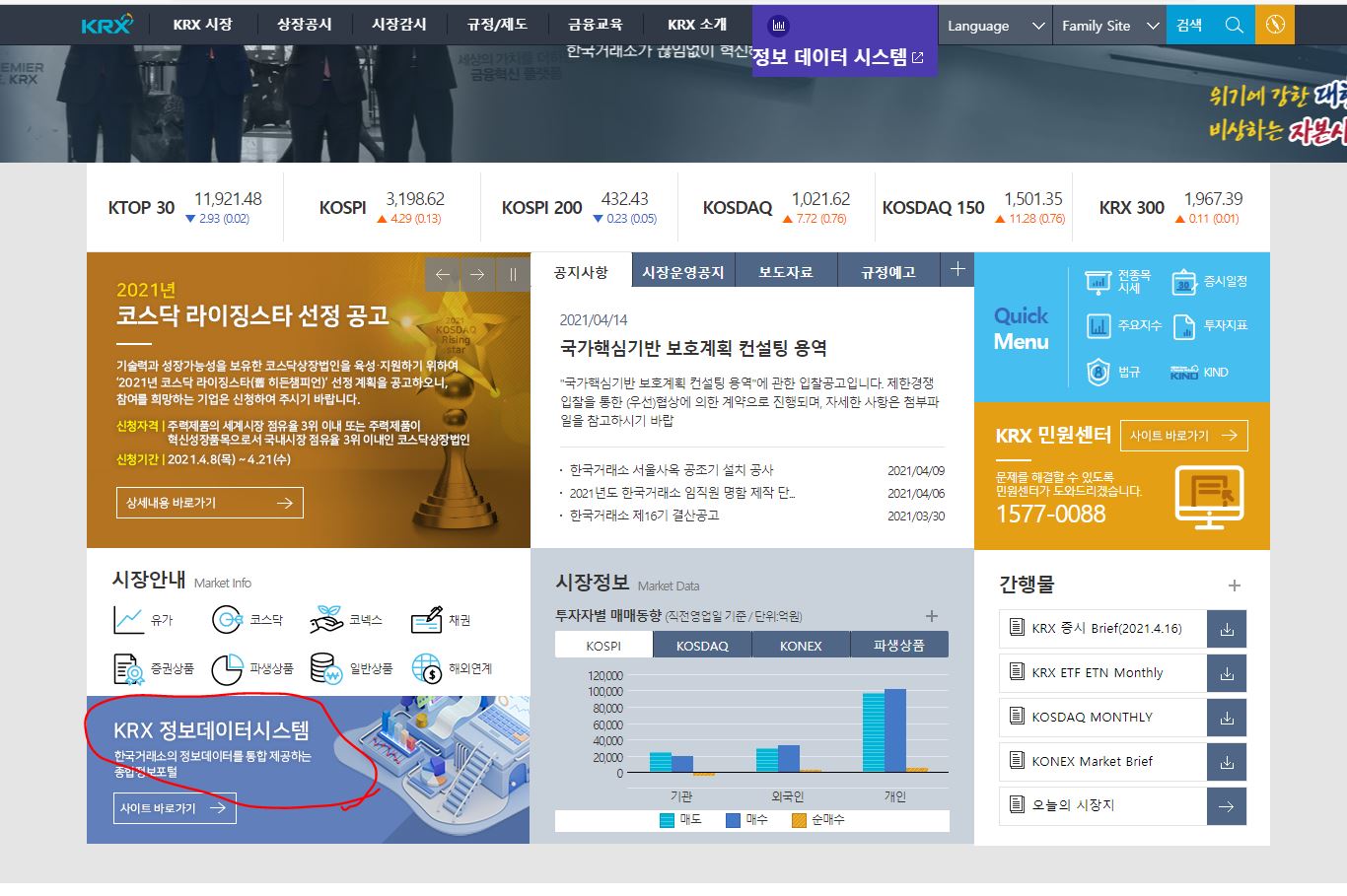Pause the banner slideshow
The width and height of the screenshot is (1347, 896).
pyautogui.click(x=512, y=275)
